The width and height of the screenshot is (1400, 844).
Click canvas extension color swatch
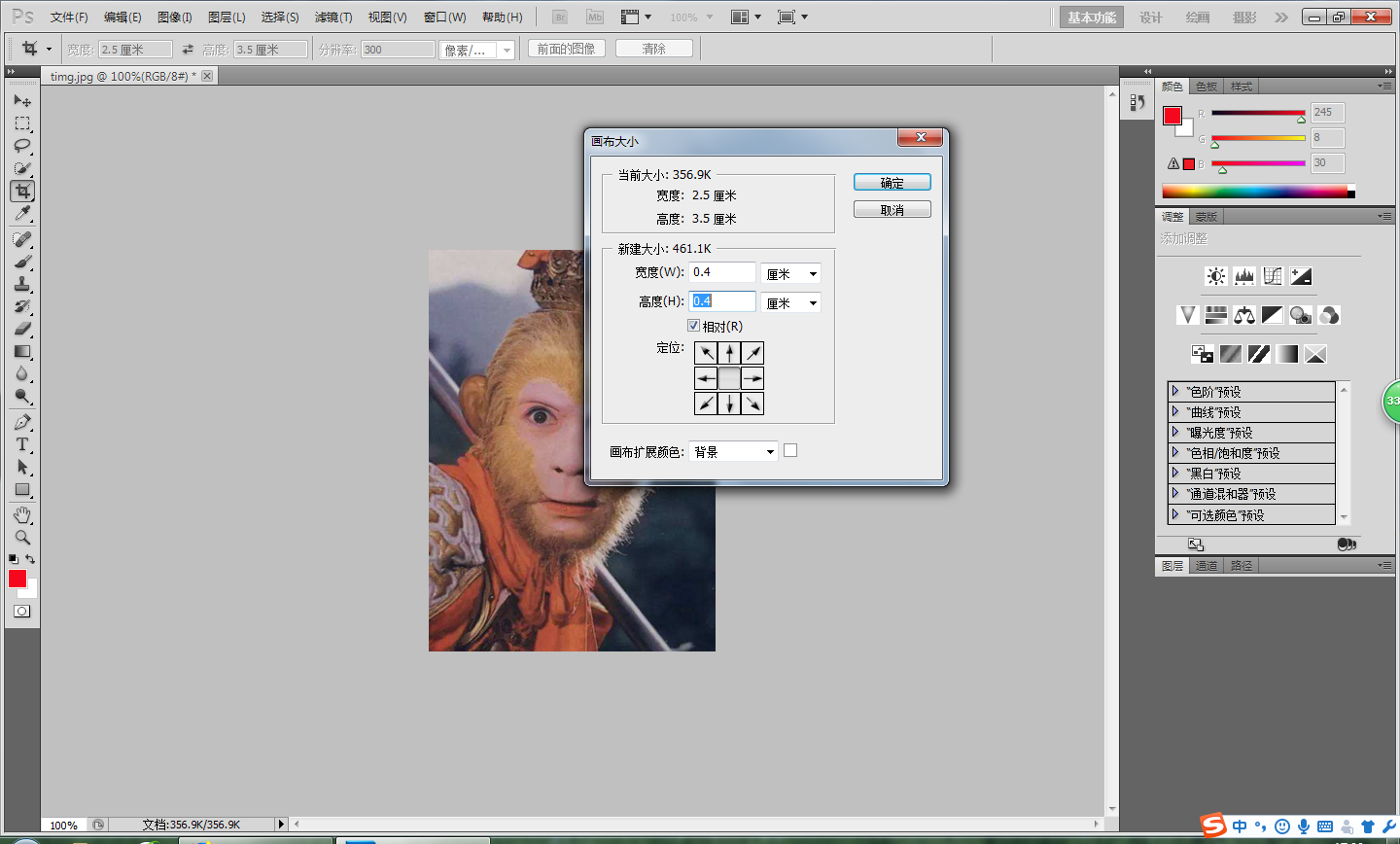point(790,450)
